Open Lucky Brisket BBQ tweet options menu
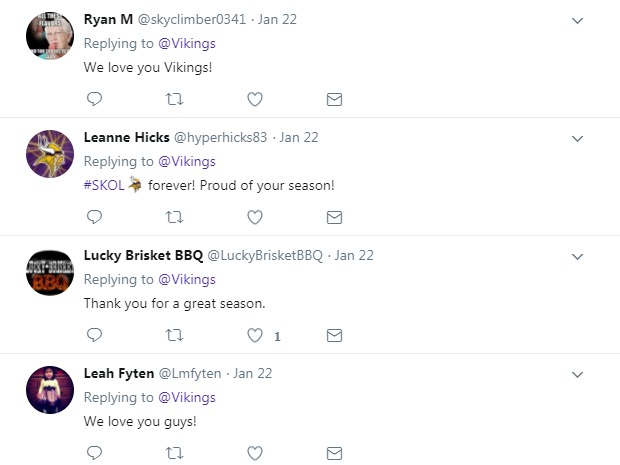The height and width of the screenshot is (465, 620). pyautogui.click(x=577, y=256)
